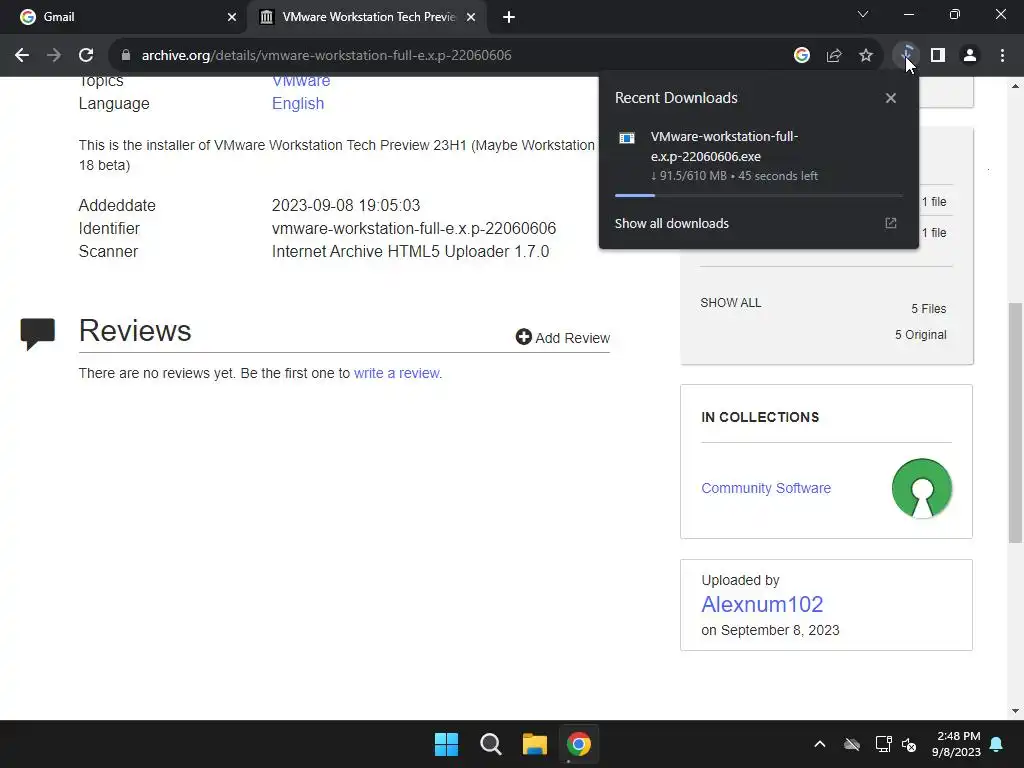Show hidden system tray icons
The image size is (1024, 768).
(820, 744)
